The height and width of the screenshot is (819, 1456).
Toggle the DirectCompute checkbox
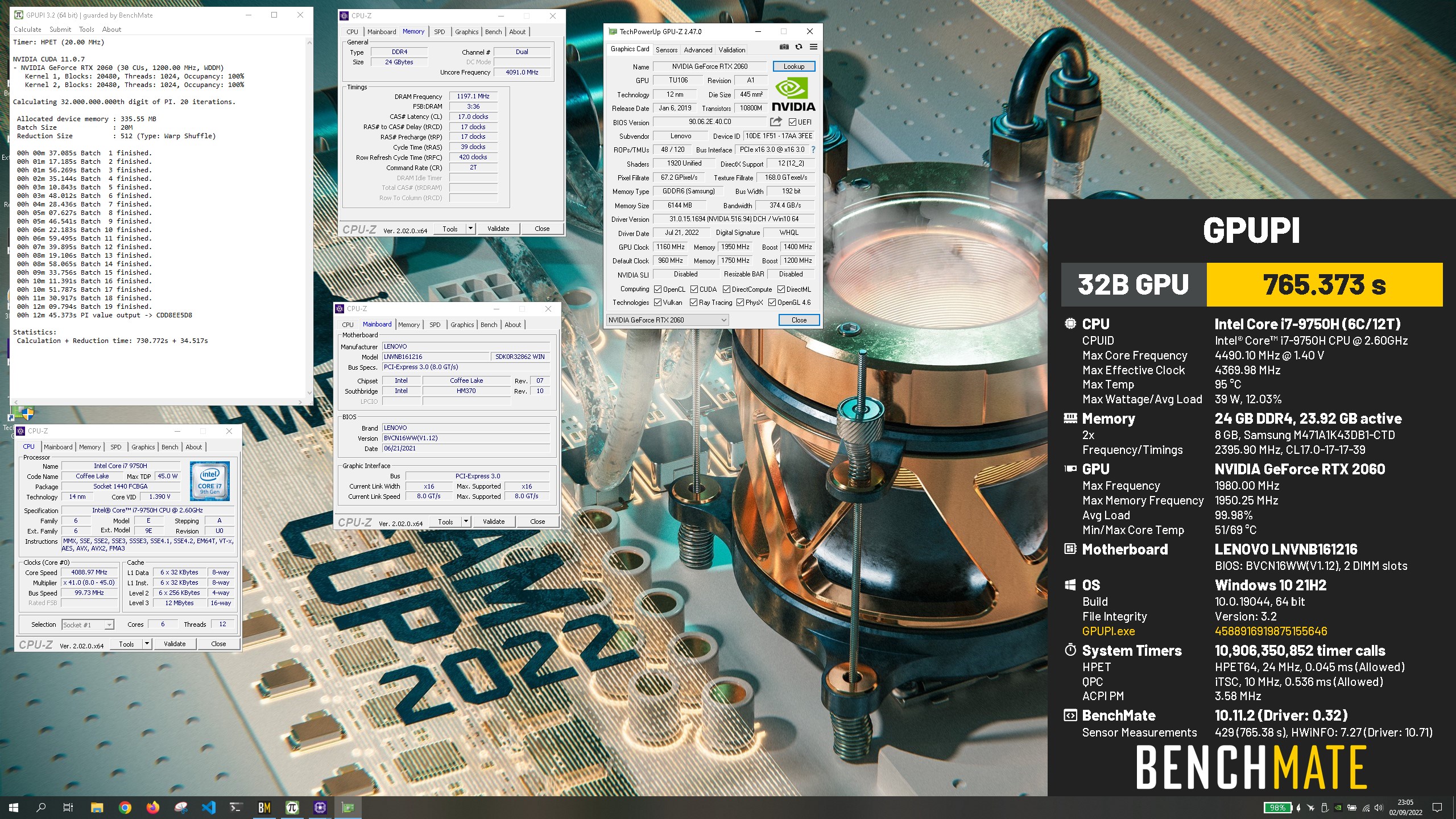(726, 289)
